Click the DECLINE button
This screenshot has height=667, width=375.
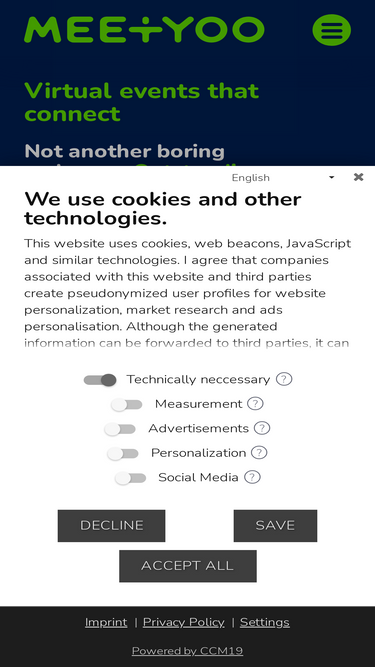(x=111, y=526)
